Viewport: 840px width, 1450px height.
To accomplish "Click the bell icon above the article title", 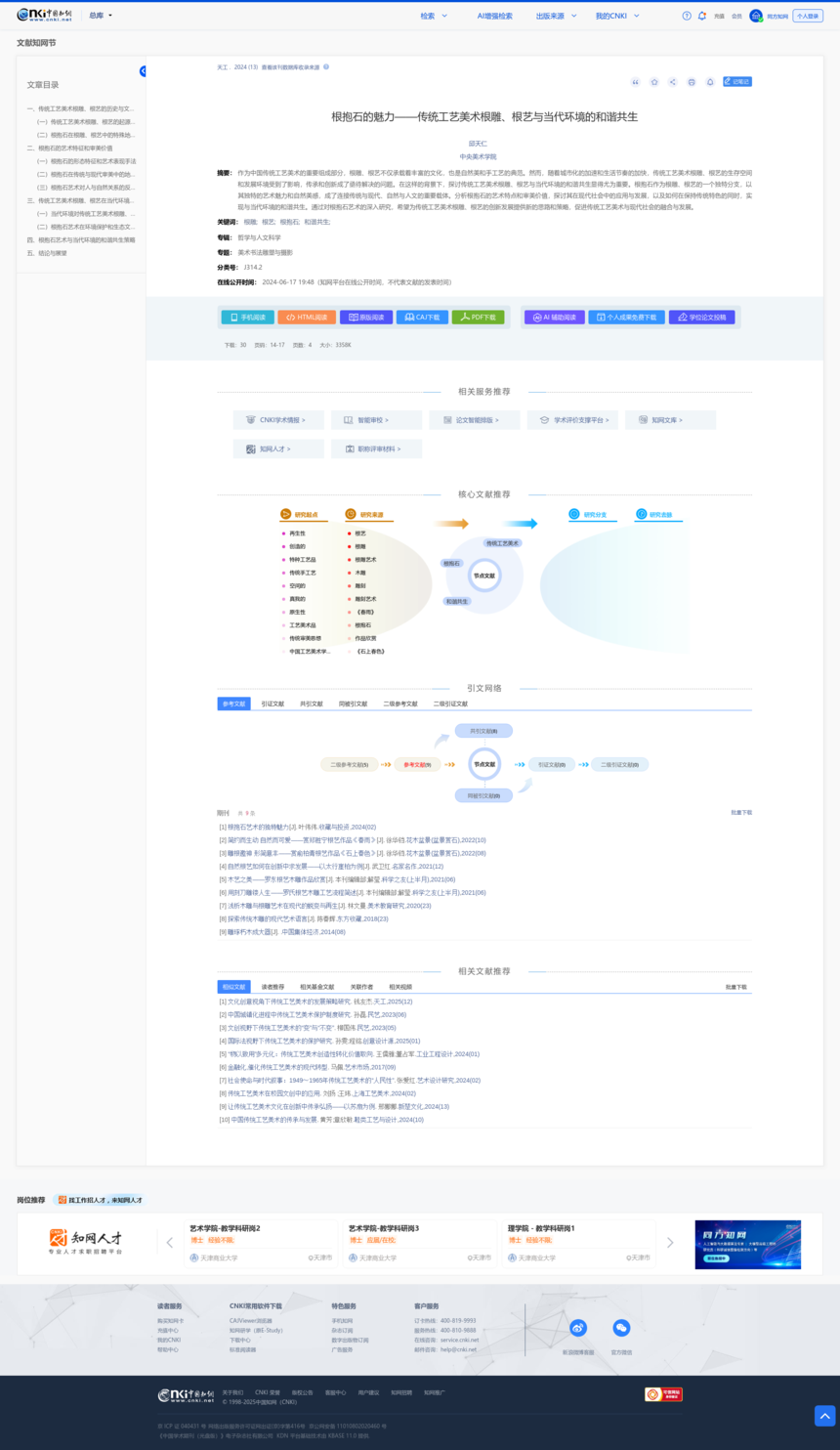I will [710, 82].
